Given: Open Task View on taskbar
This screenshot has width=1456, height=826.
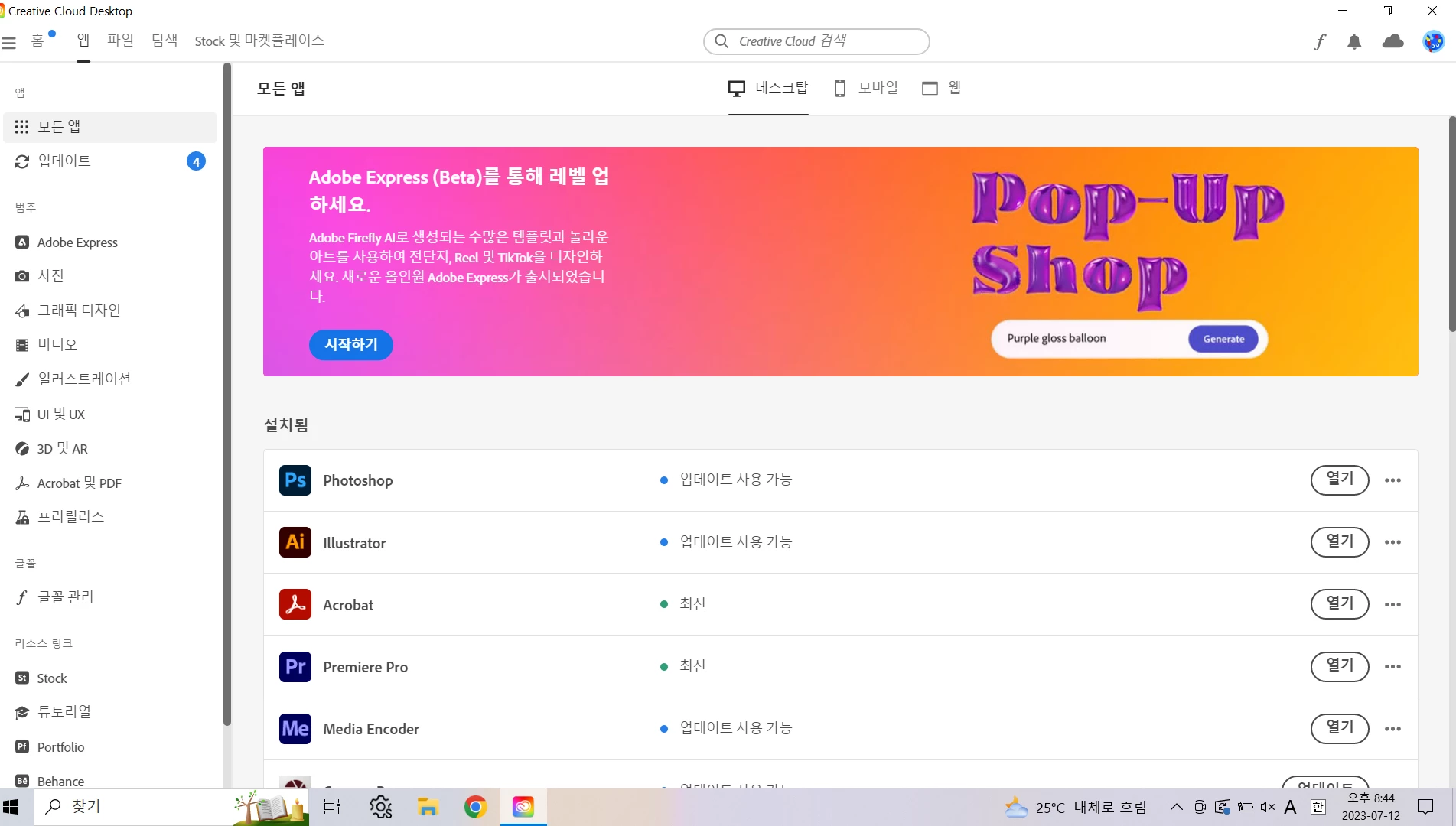Looking at the screenshot, I should [332, 807].
